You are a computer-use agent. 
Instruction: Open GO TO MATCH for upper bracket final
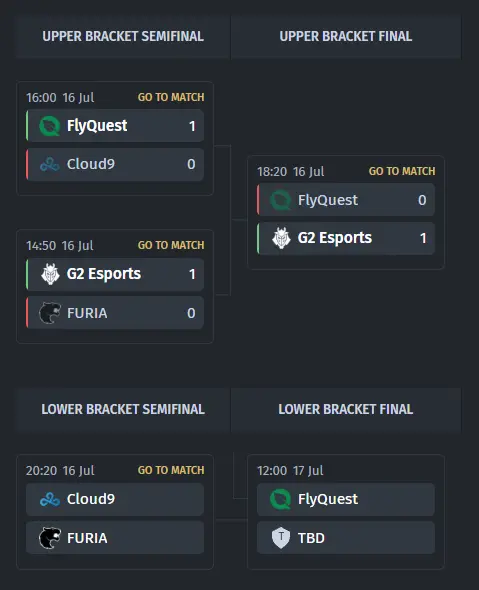click(402, 171)
